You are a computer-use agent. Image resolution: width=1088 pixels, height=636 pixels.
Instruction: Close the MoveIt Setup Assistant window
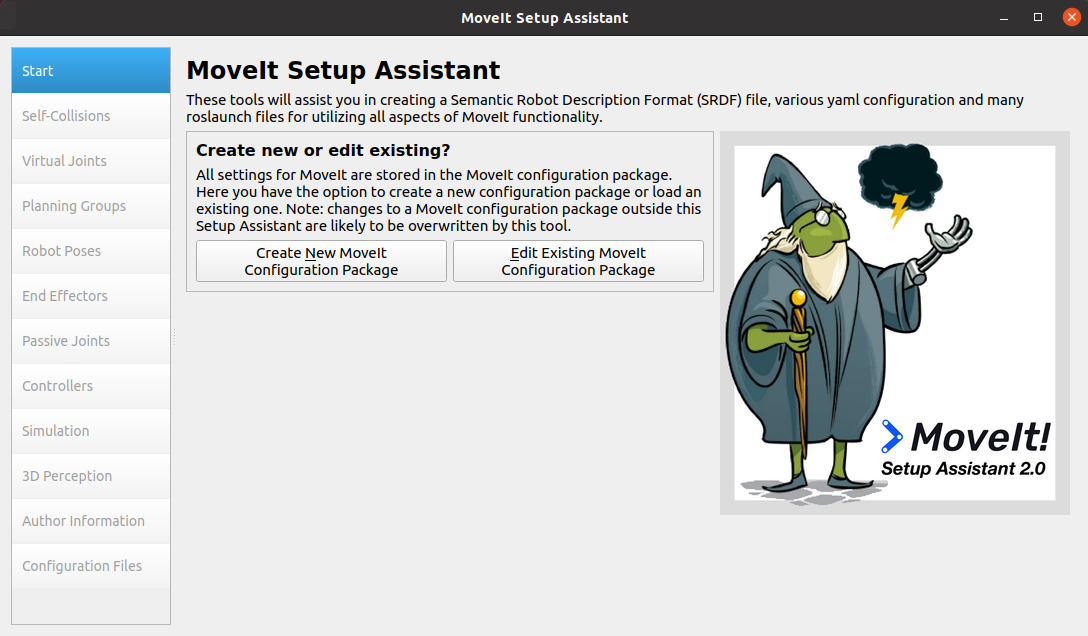[x=1071, y=17]
